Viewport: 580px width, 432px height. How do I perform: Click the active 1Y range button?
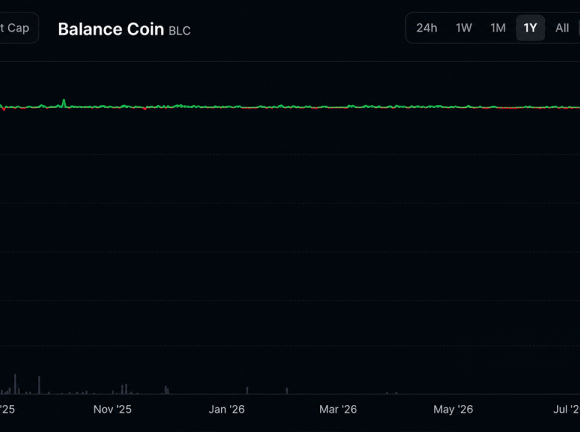click(530, 28)
